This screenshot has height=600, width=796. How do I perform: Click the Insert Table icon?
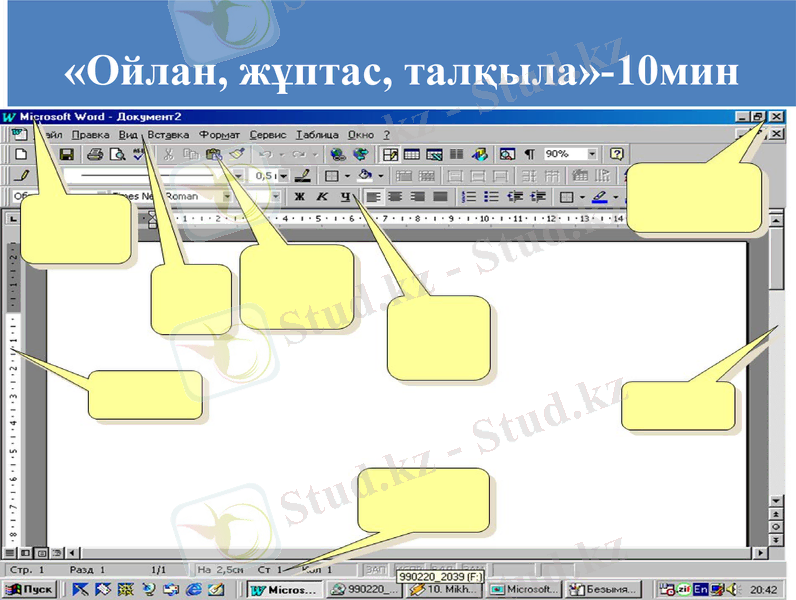tap(412, 154)
